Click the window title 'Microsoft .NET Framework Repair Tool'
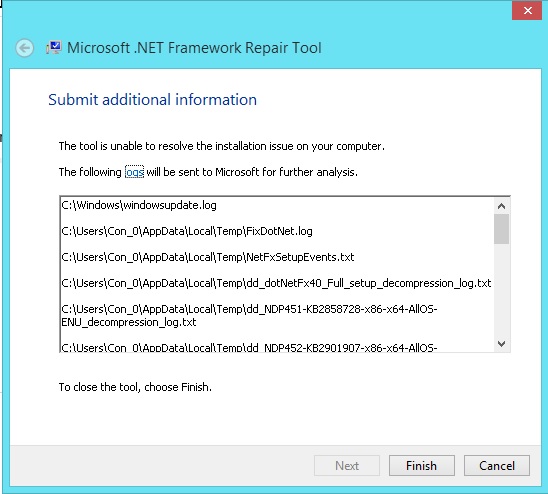Screen dimensions: 548x494 (194, 48)
